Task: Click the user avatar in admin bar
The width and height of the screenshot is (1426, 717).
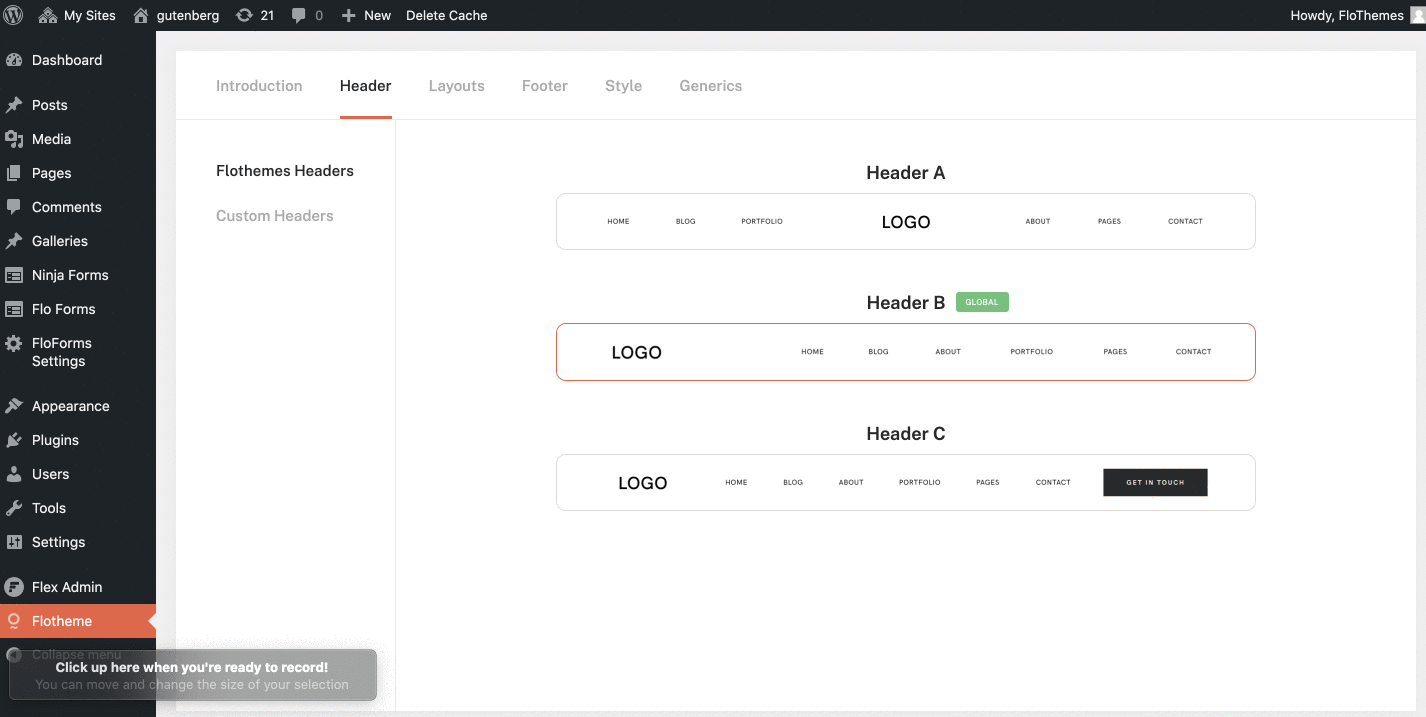Action: click(1417, 15)
